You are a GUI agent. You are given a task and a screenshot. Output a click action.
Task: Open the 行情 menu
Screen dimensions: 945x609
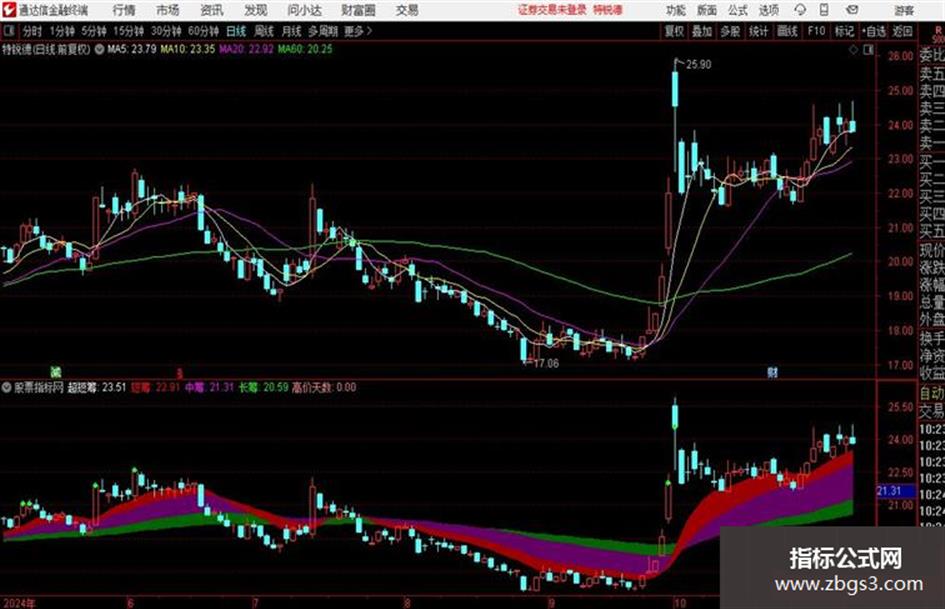[x=124, y=10]
